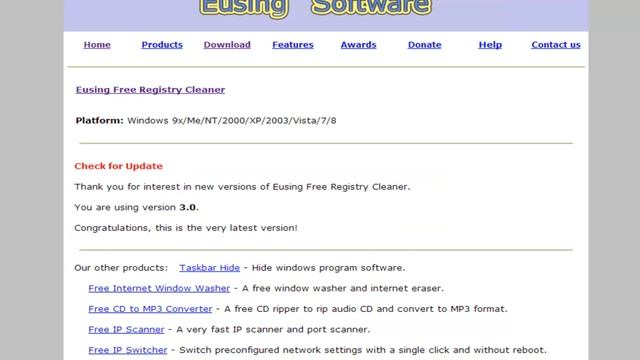
Task: Open Free Internet Window Washer link
Action: point(159,289)
